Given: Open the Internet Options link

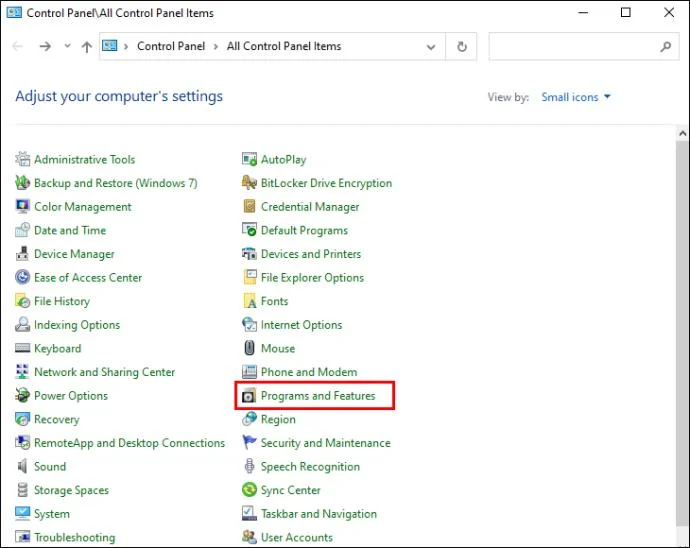Looking at the screenshot, I should click(301, 324).
